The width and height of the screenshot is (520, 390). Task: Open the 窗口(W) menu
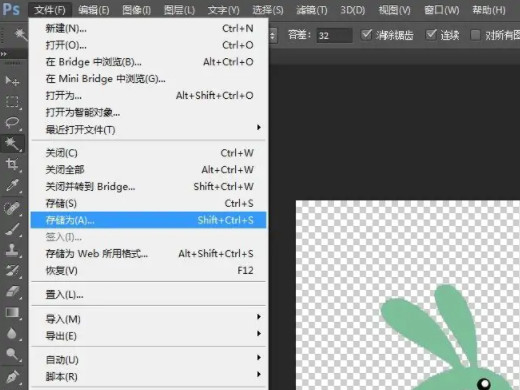(441, 10)
